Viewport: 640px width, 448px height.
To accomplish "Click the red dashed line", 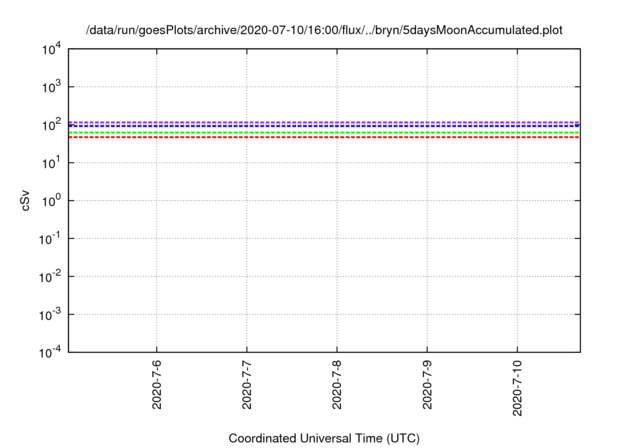I will [324, 137].
